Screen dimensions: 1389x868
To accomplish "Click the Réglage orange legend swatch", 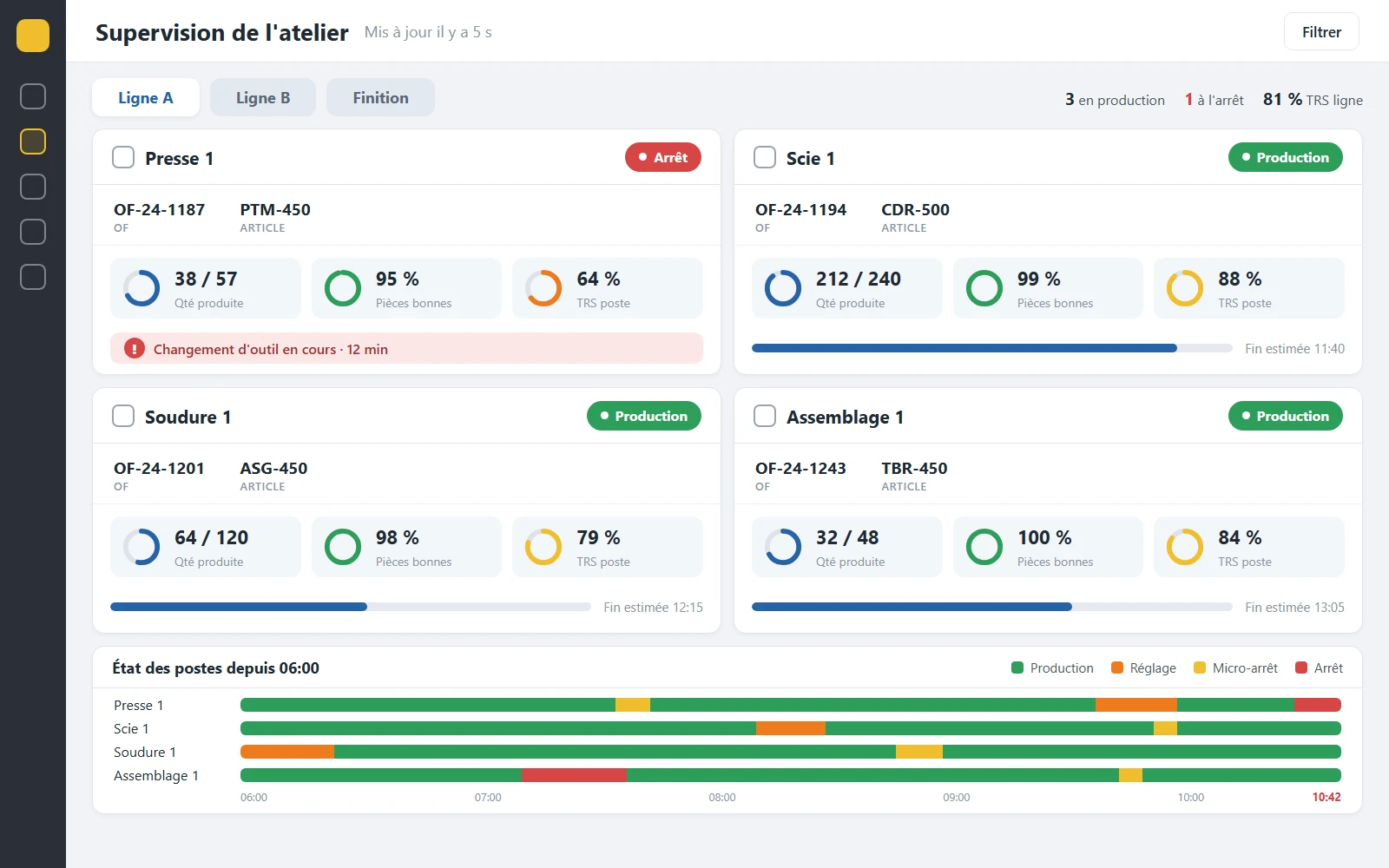I will point(1117,667).
